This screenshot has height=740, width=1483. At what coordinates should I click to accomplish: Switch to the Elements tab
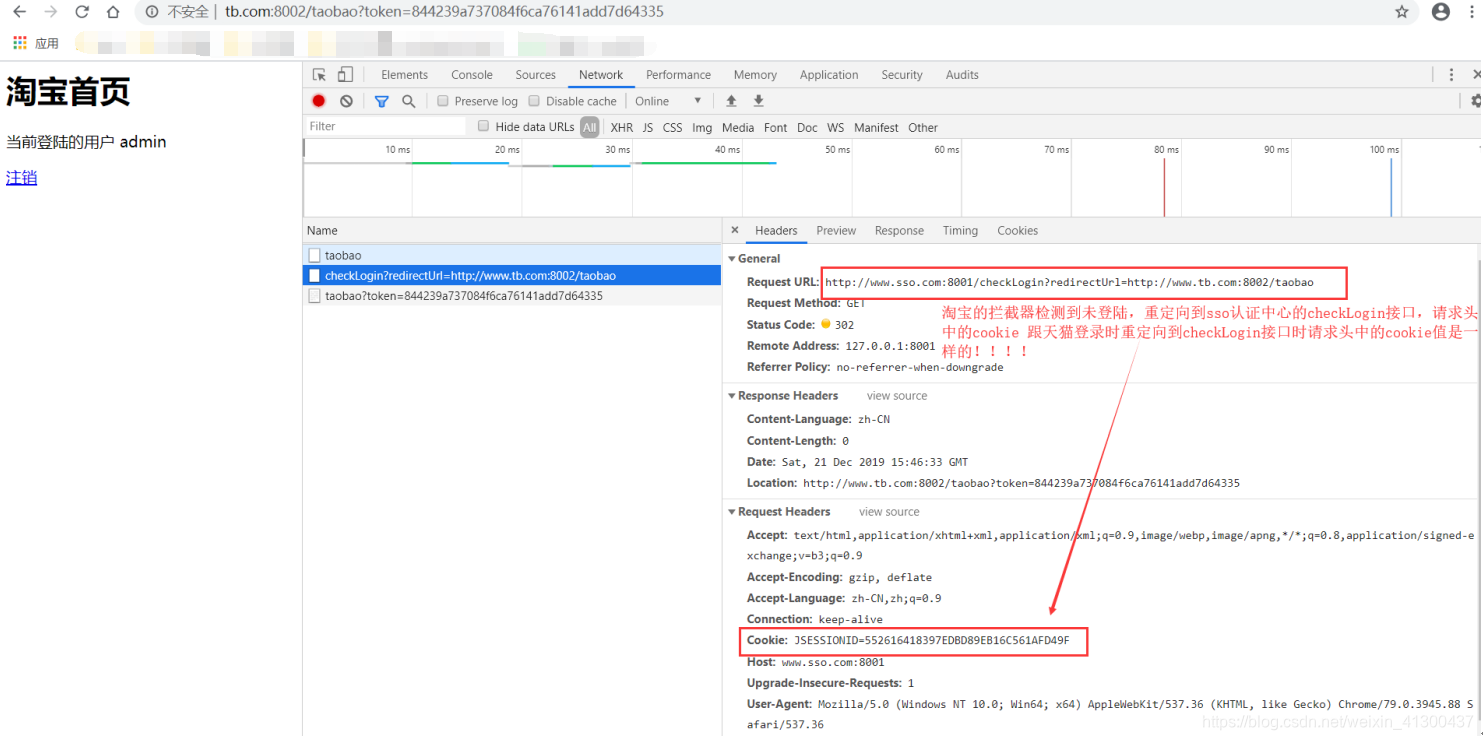pos(404,75)
